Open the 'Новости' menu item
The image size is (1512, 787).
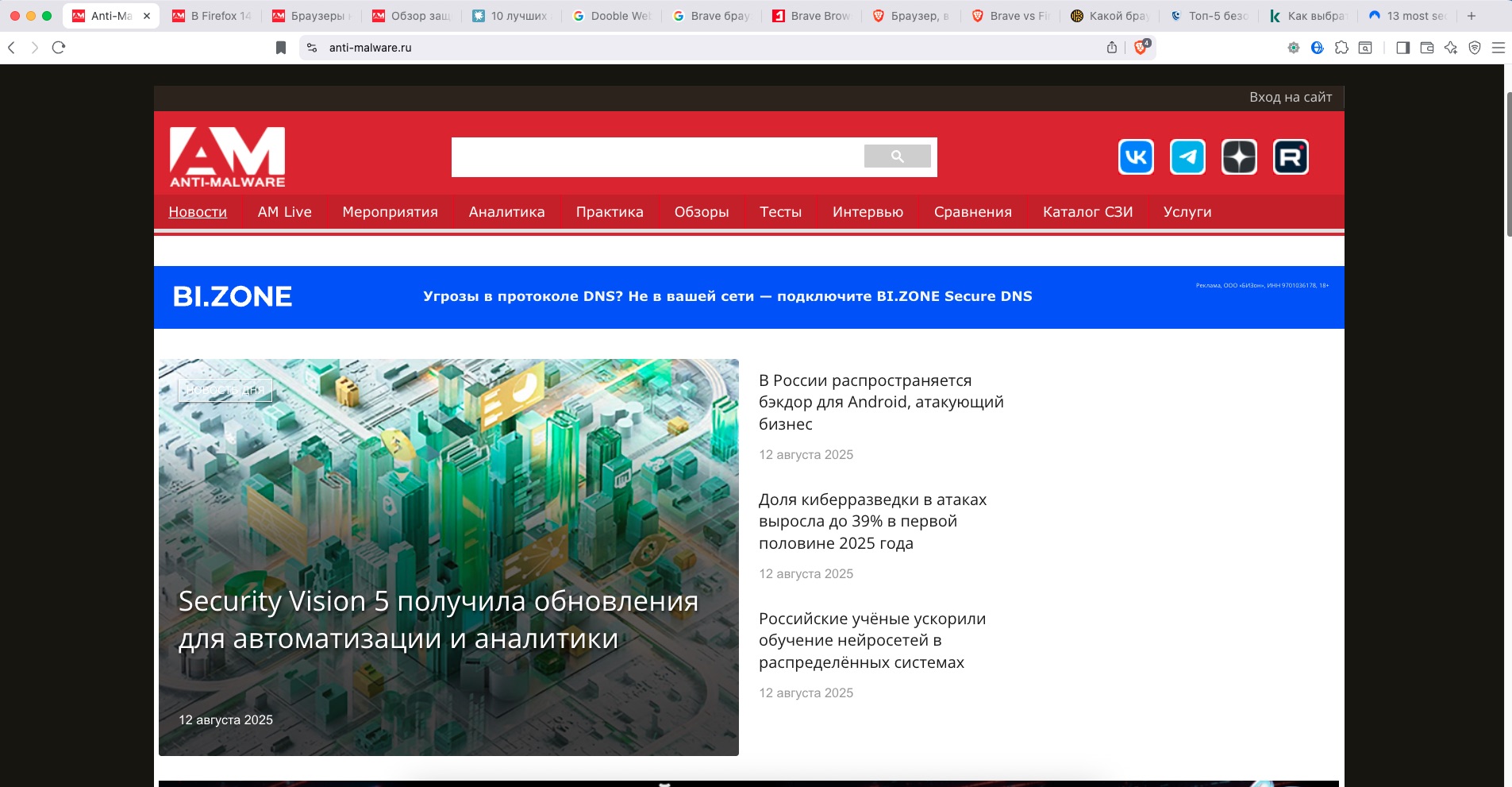(x=198, y=212)
